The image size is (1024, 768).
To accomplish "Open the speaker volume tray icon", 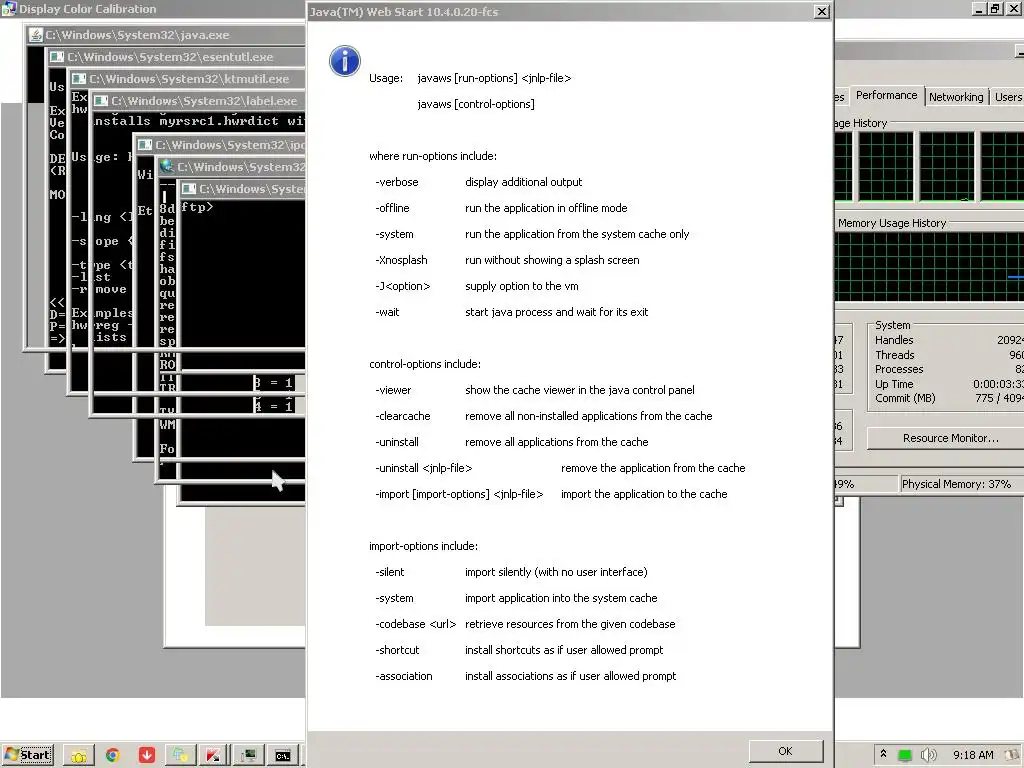I will point(928,755).
